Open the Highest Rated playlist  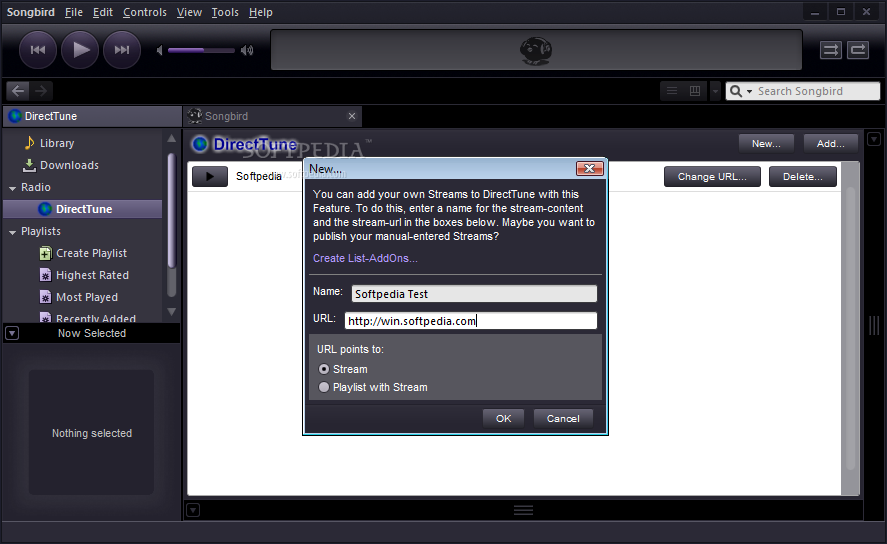[x=92, y=275]
